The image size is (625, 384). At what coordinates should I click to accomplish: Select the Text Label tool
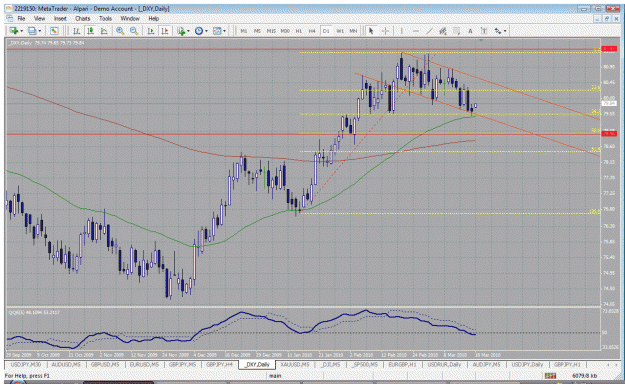pos(484,31)
